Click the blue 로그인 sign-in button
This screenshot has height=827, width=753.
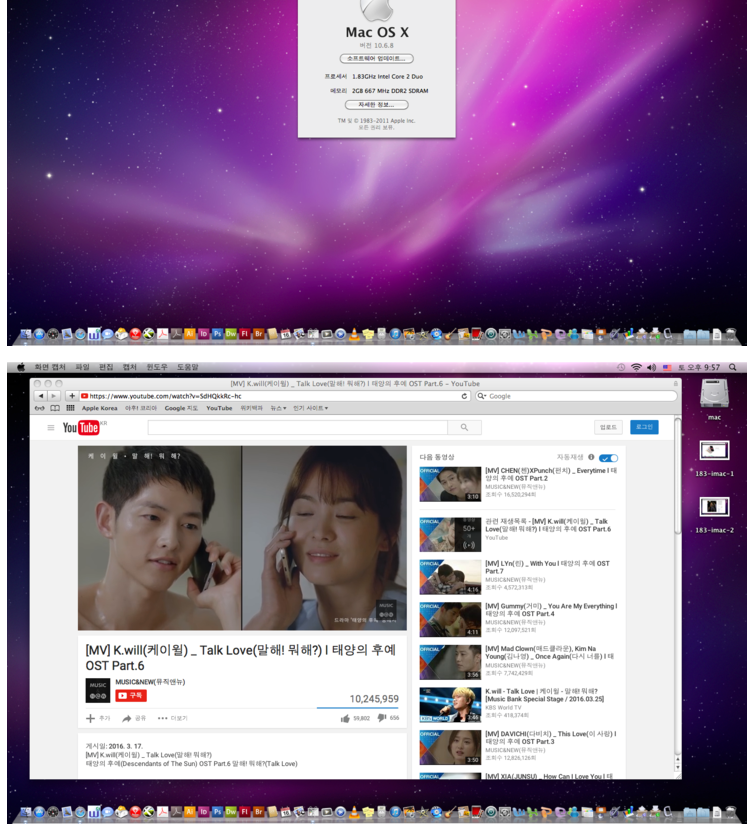pyautogui.click(x=644, y=427)
